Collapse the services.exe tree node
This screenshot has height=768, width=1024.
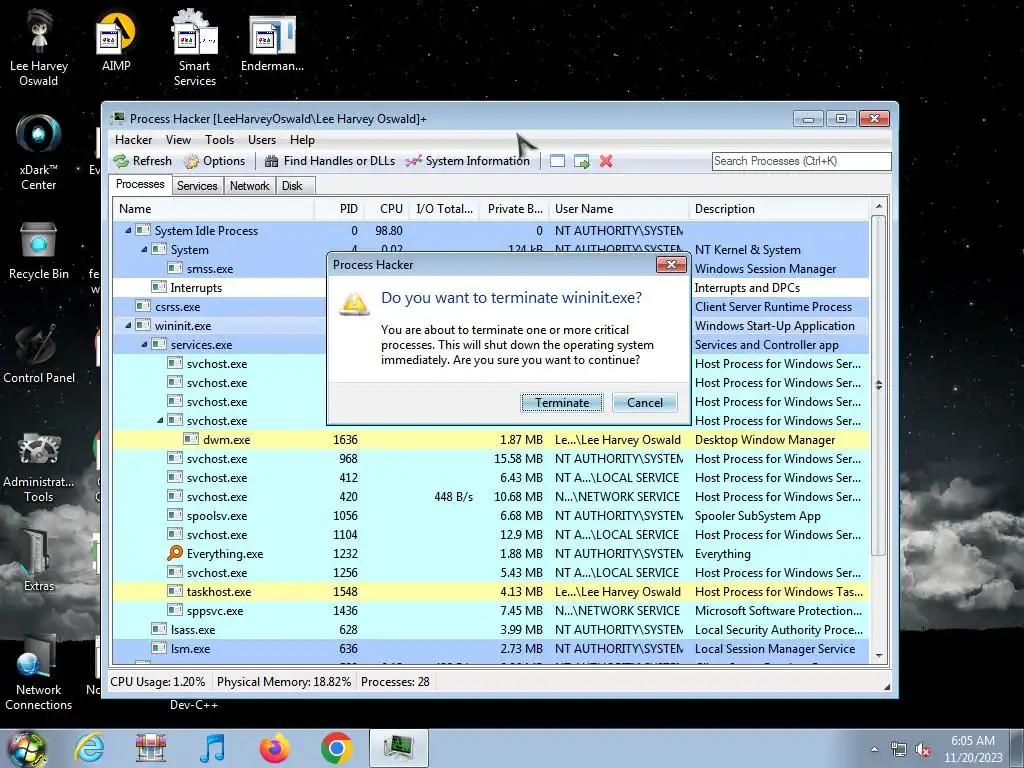(144, 344)
